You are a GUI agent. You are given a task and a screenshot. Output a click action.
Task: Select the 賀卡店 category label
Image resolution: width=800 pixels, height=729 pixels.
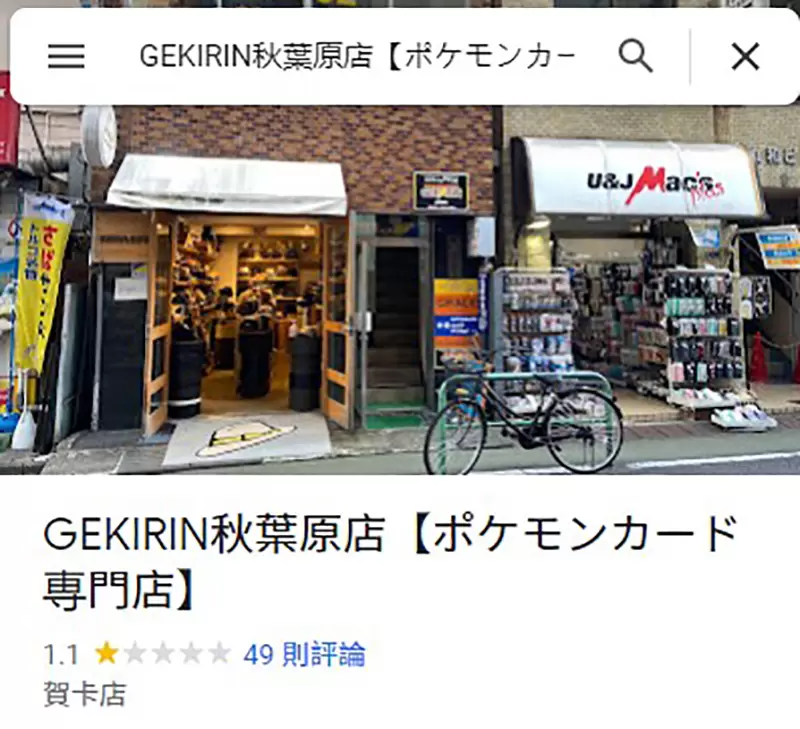85,694
